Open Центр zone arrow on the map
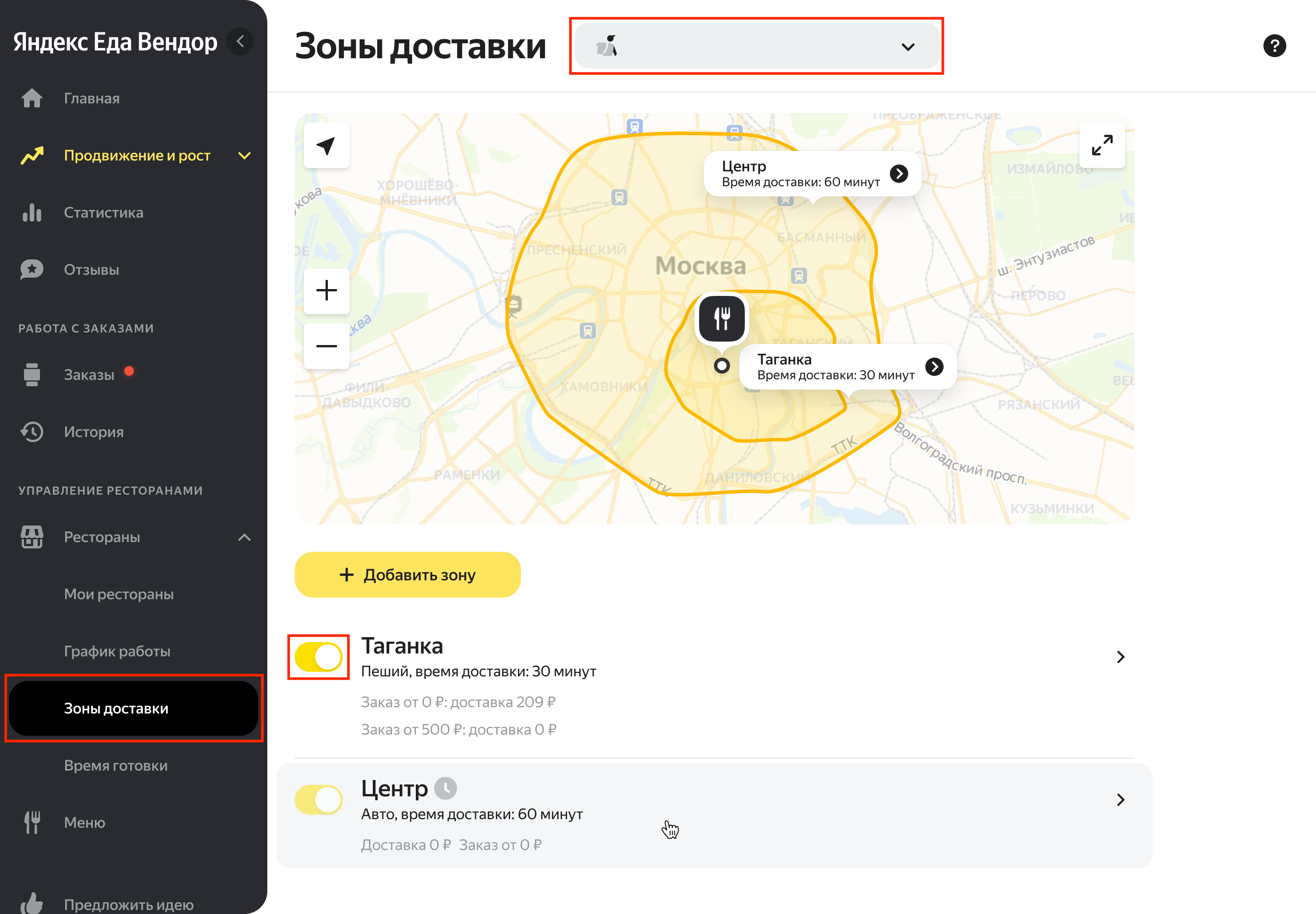 (x=899, y=174)
